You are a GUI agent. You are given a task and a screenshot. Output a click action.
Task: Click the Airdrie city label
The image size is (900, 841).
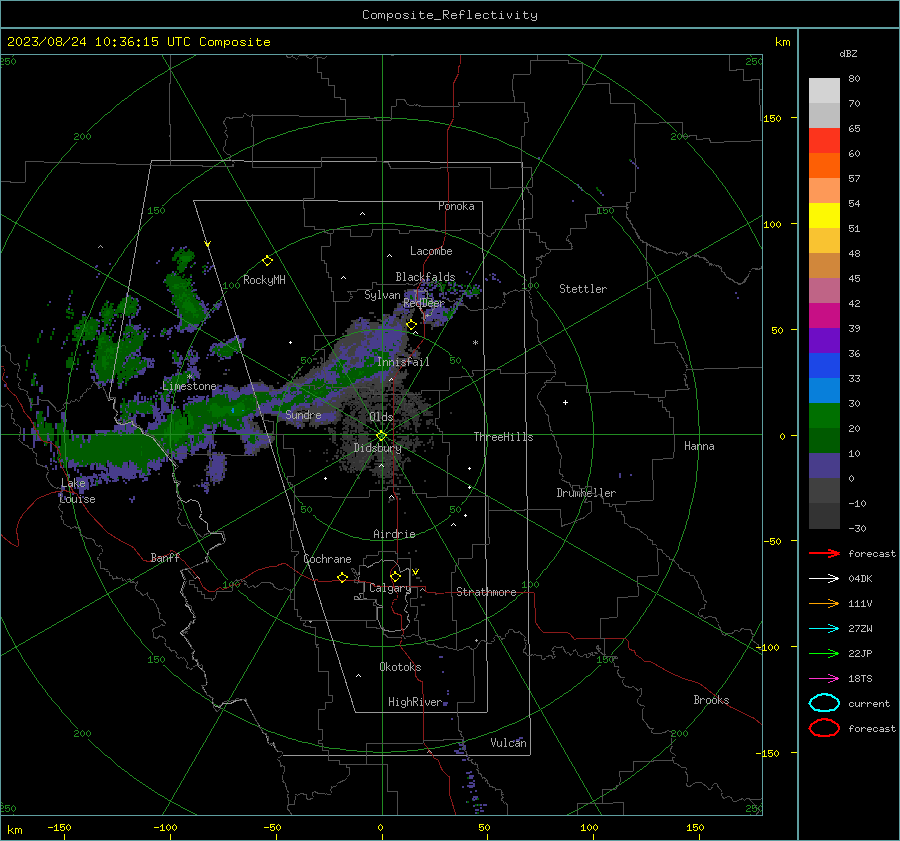(x=394, y=534)
